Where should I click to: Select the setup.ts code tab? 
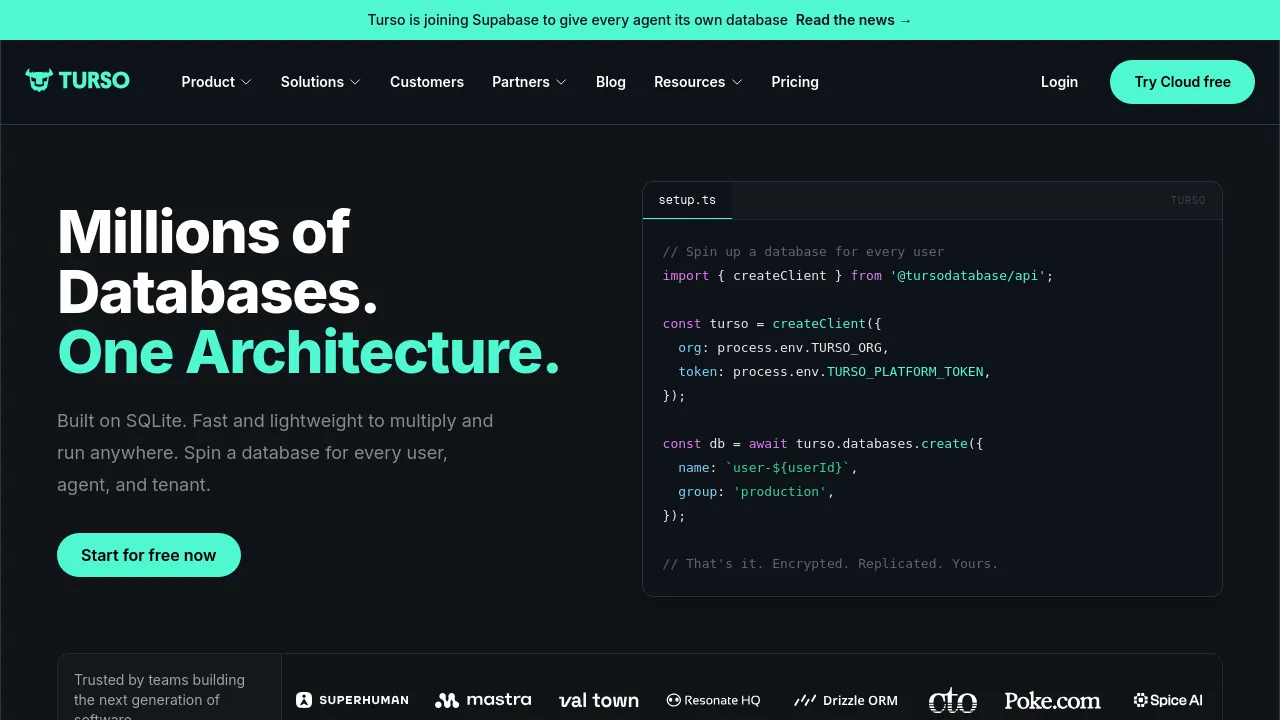(687, 200)
